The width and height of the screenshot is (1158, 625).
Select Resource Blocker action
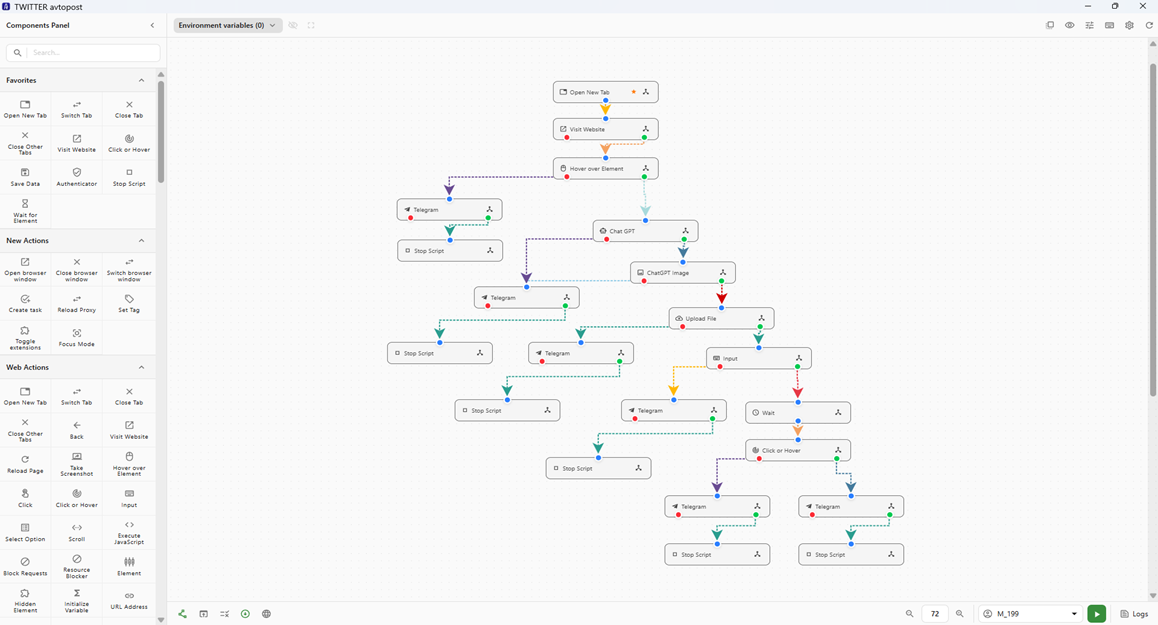(77, 566)
